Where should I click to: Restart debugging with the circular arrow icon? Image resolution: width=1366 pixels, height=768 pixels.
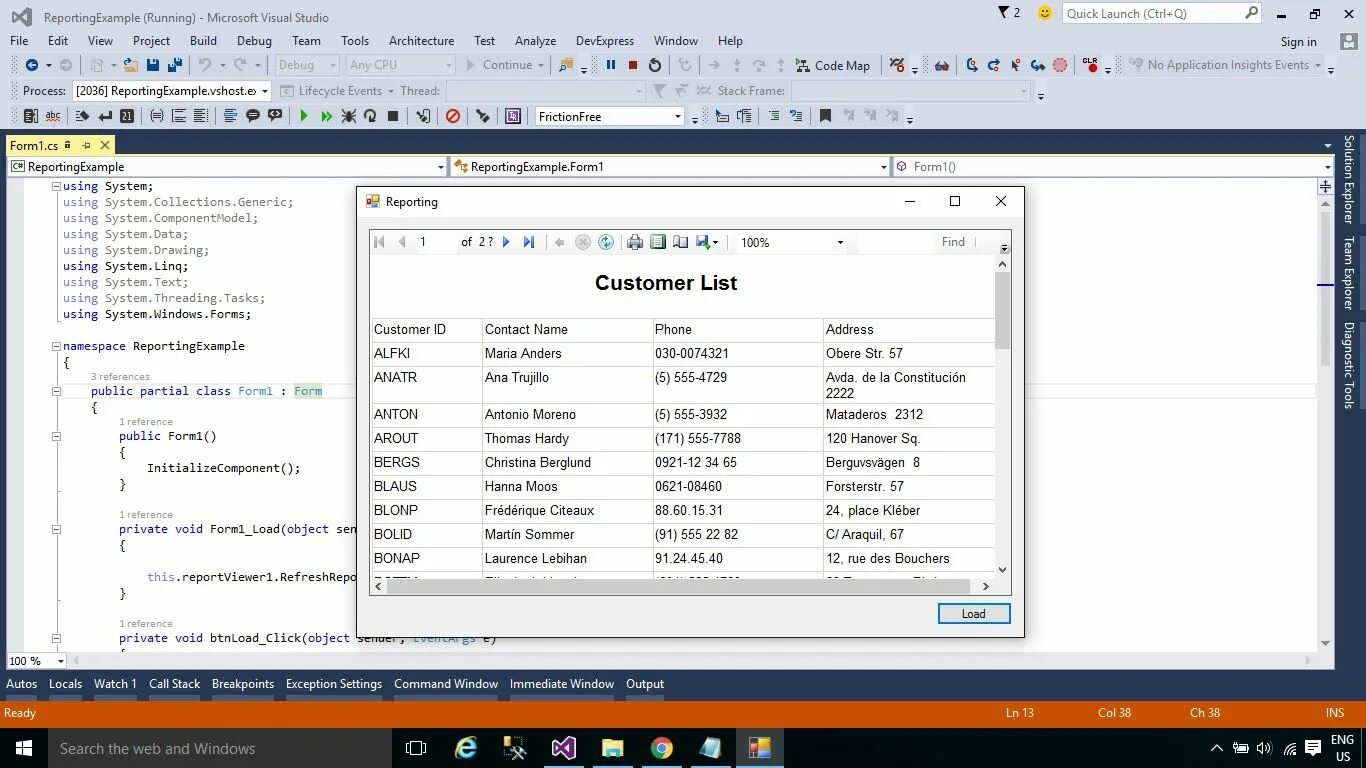tap(655, 65)
